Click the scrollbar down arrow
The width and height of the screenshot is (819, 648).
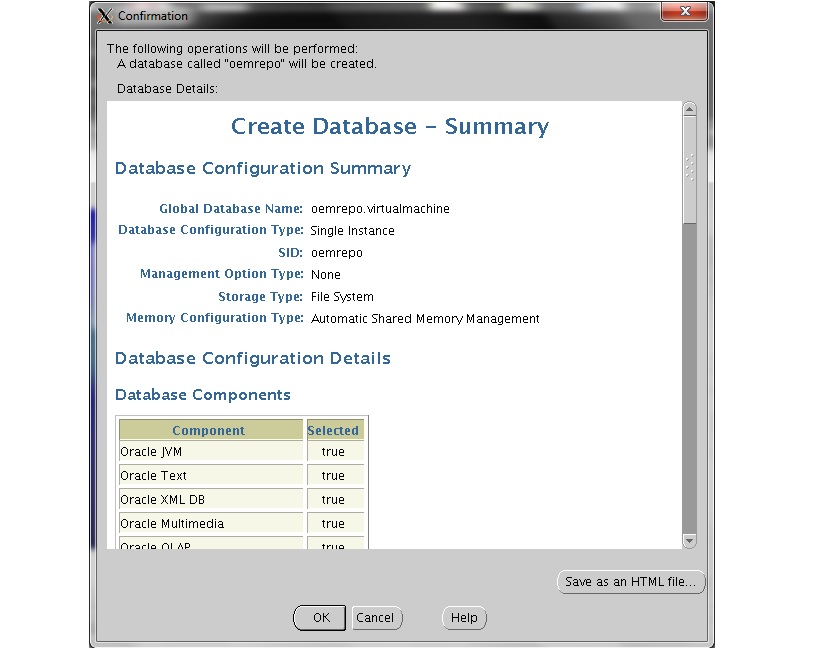point(690,540)
